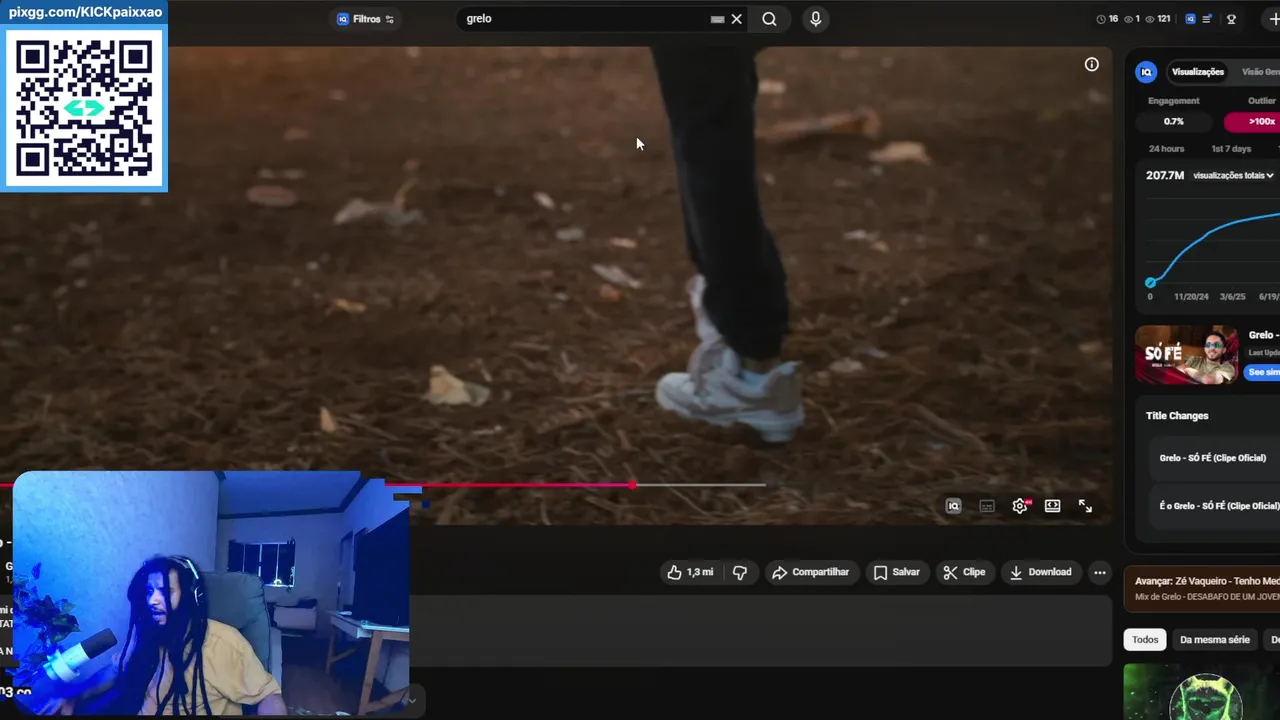Select the 1st 7 days range
1280x720 pixels.
pos(1231,149)
